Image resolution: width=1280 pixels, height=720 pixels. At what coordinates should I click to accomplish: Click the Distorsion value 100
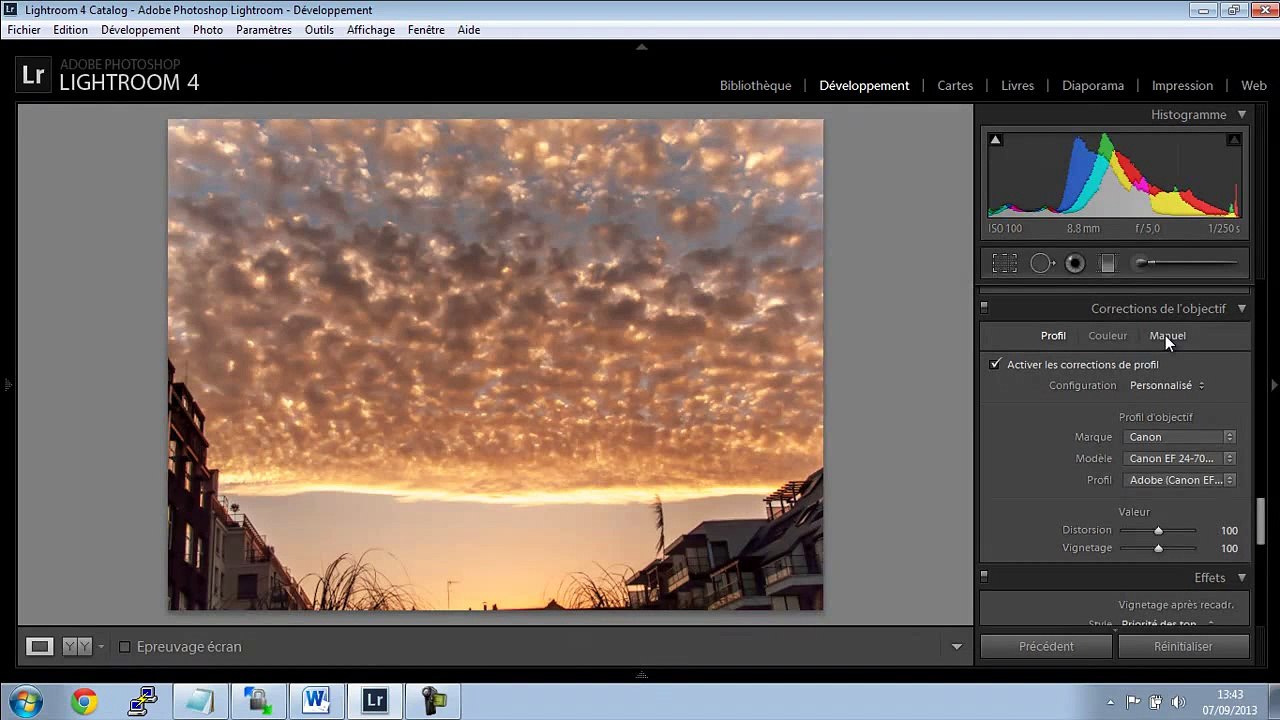[1229, 530]
